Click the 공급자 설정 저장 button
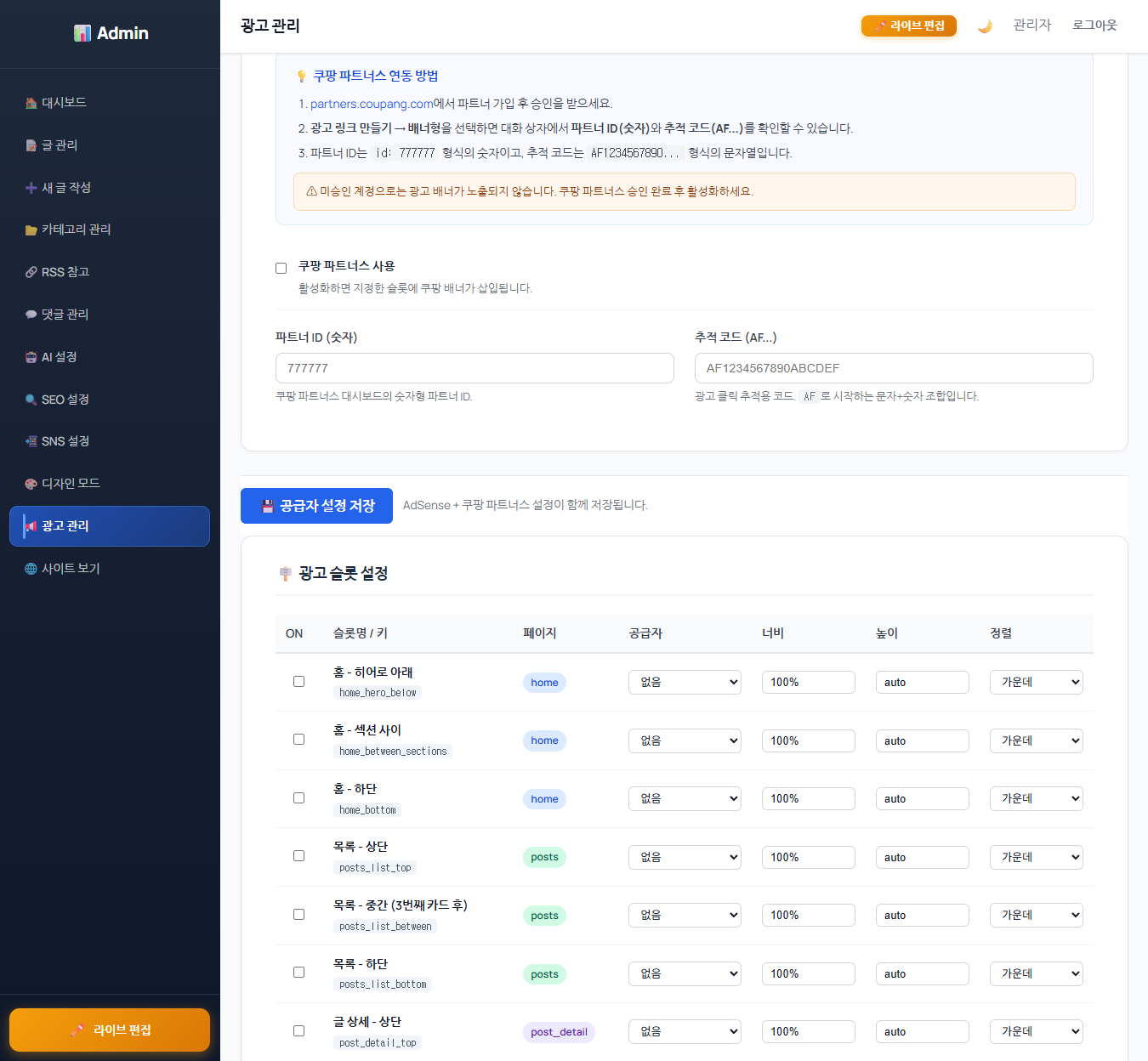 coord(316,506)
